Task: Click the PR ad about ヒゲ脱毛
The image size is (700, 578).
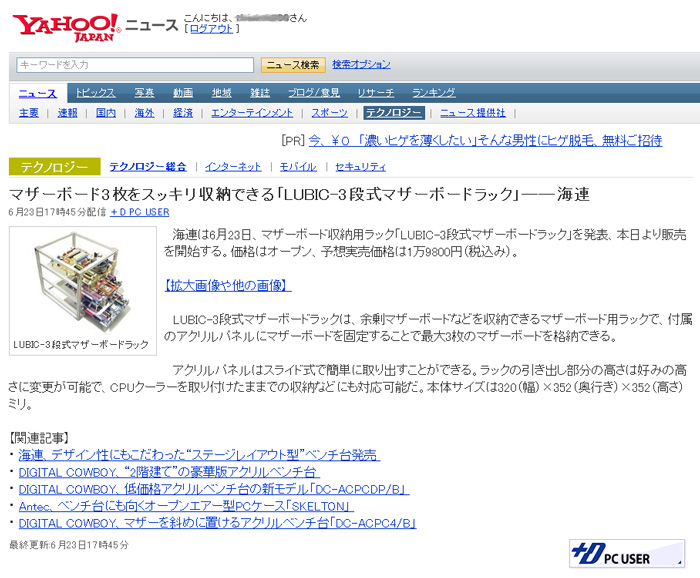Action: (x=485, y=141)
